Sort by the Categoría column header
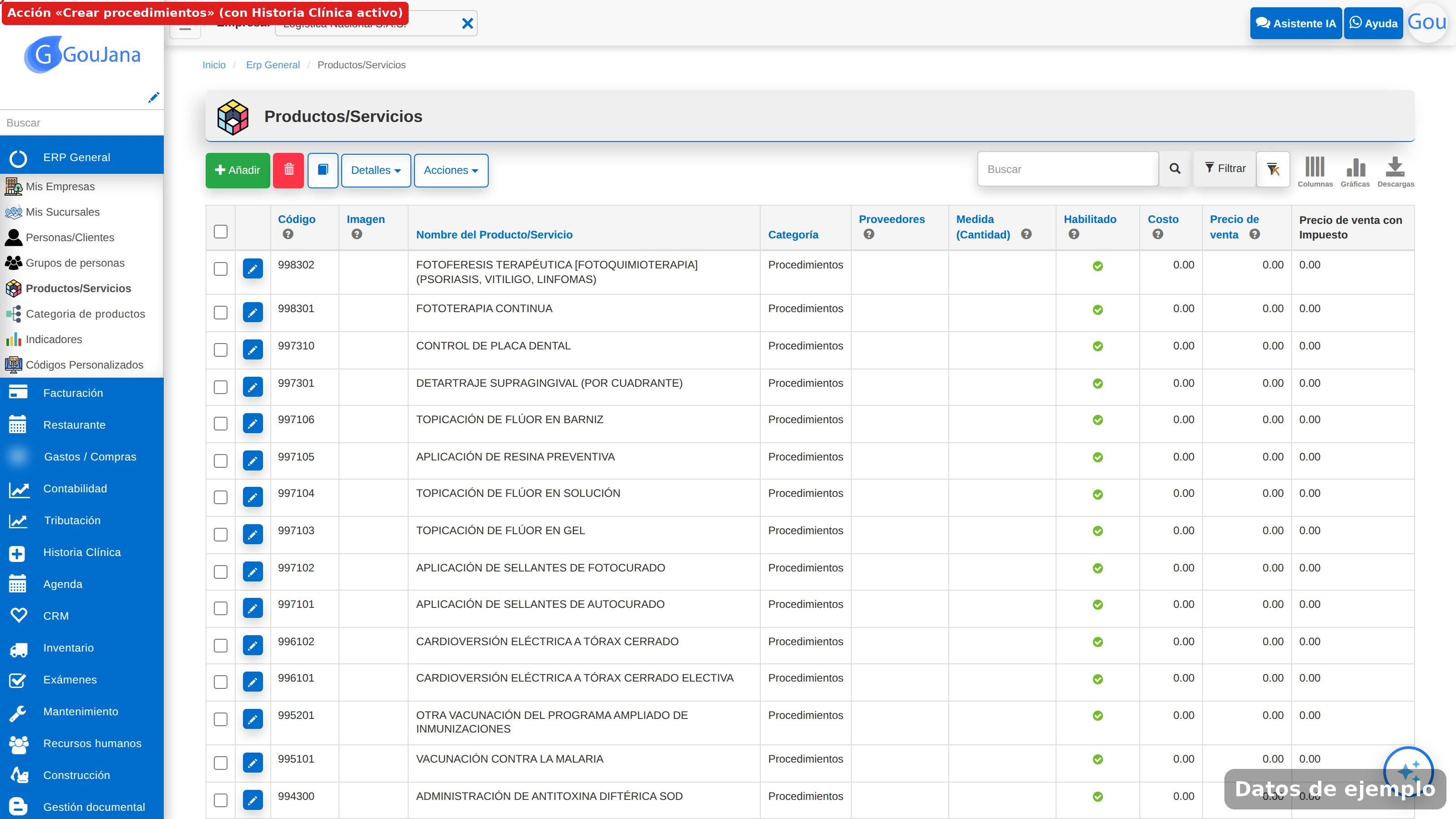The height and width of the screenshot is (819, 1456). pyautogui.click(x=793, y=235)
